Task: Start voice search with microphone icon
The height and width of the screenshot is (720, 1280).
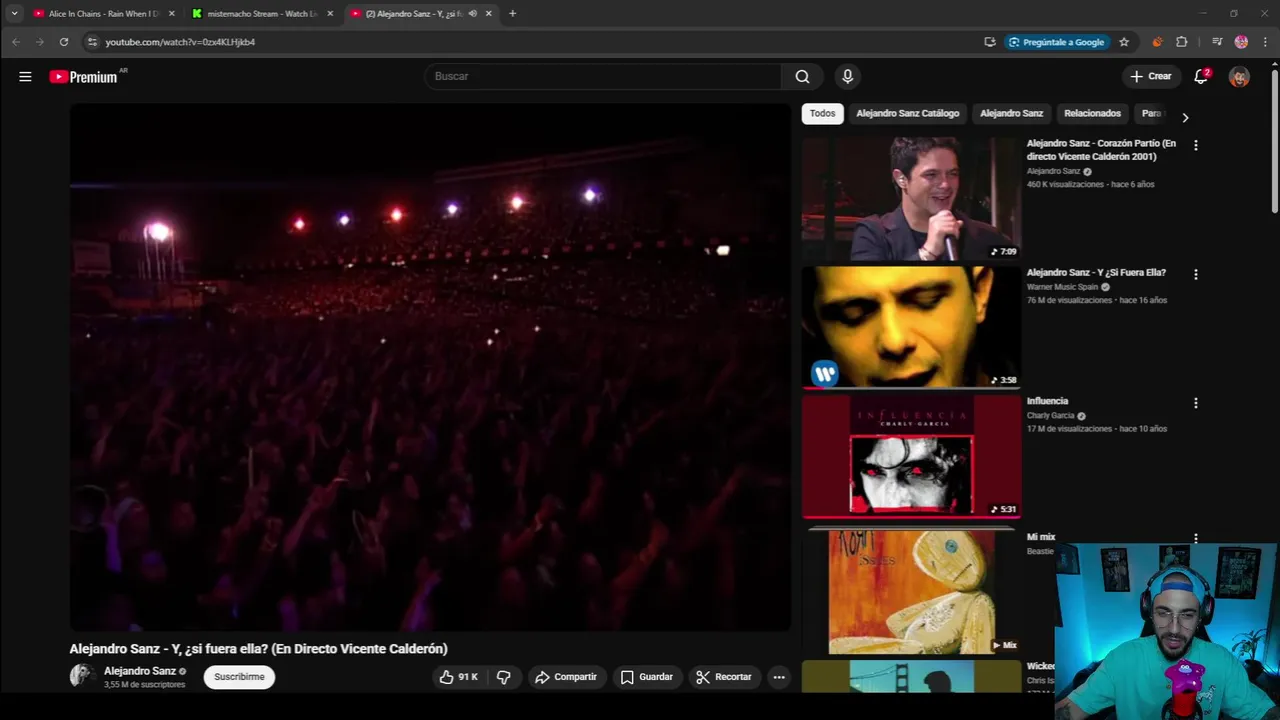Action: (x=847, y=76)
